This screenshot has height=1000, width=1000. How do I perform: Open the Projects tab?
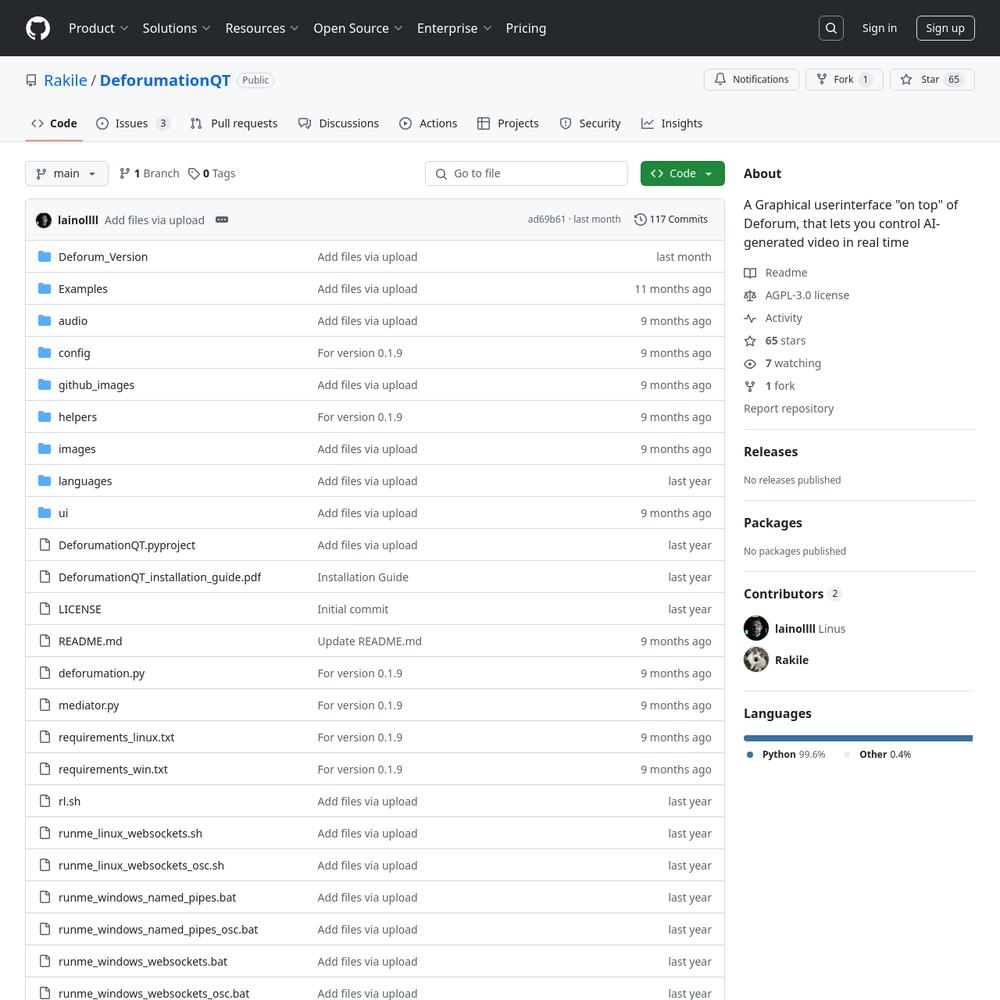[508, 123]
